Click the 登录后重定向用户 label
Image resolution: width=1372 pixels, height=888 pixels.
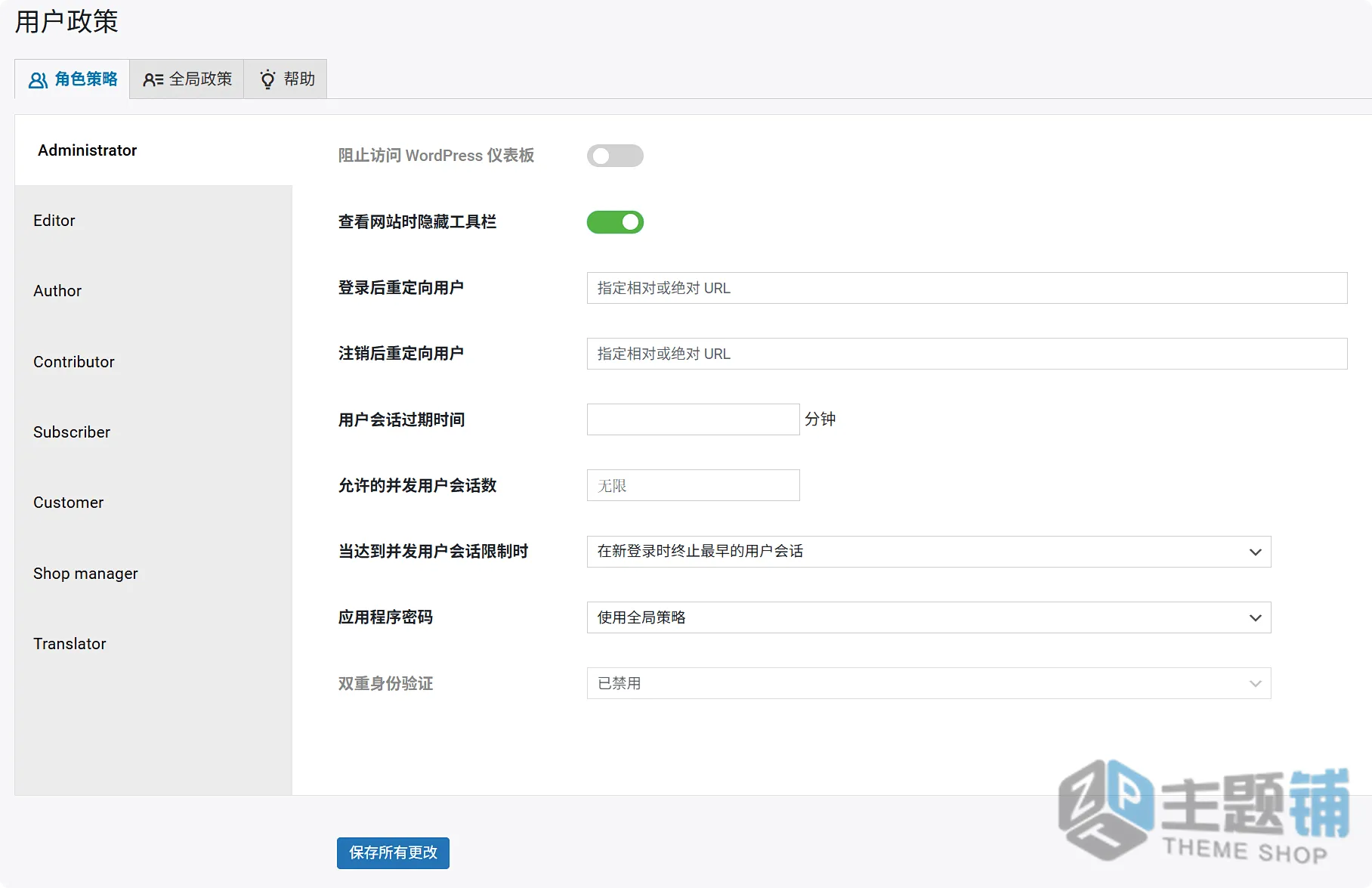(401, 288)
